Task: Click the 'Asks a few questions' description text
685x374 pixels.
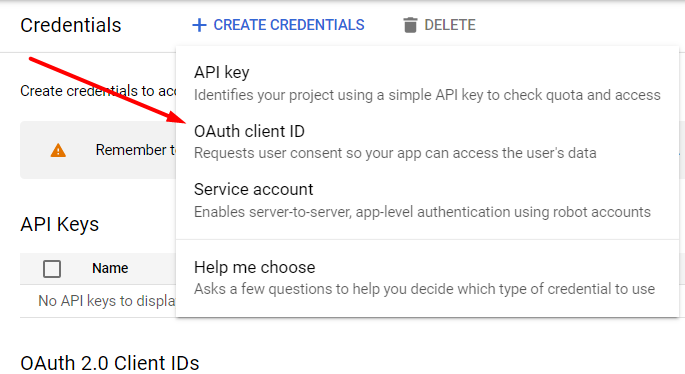Action: (x=424, y=289)
